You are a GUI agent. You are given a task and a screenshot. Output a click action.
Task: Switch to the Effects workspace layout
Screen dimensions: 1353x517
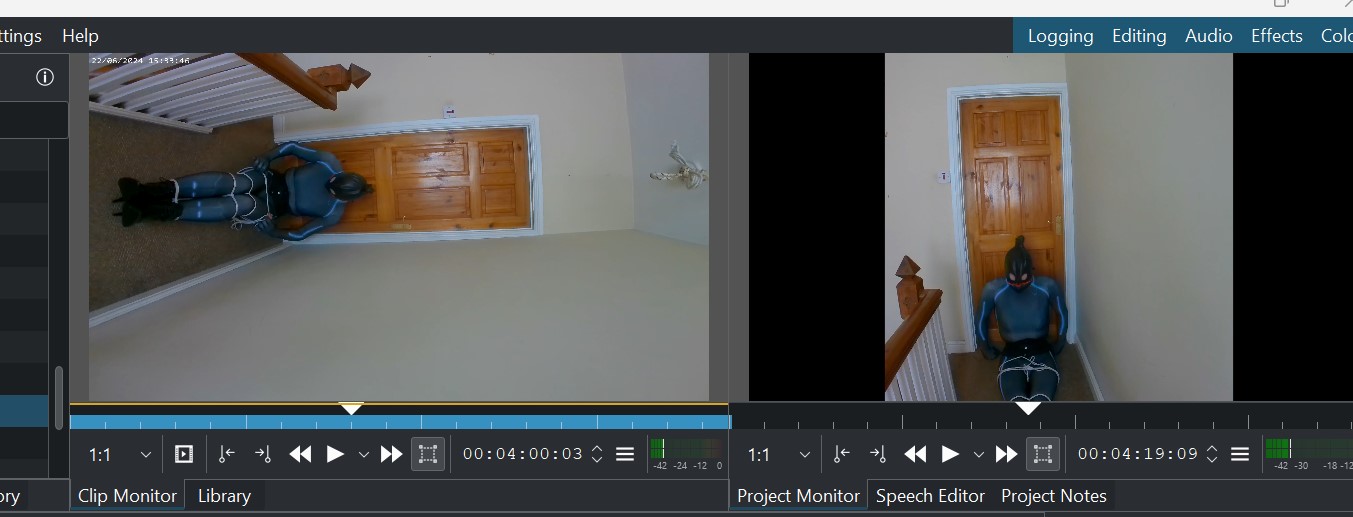(1276, 36)
